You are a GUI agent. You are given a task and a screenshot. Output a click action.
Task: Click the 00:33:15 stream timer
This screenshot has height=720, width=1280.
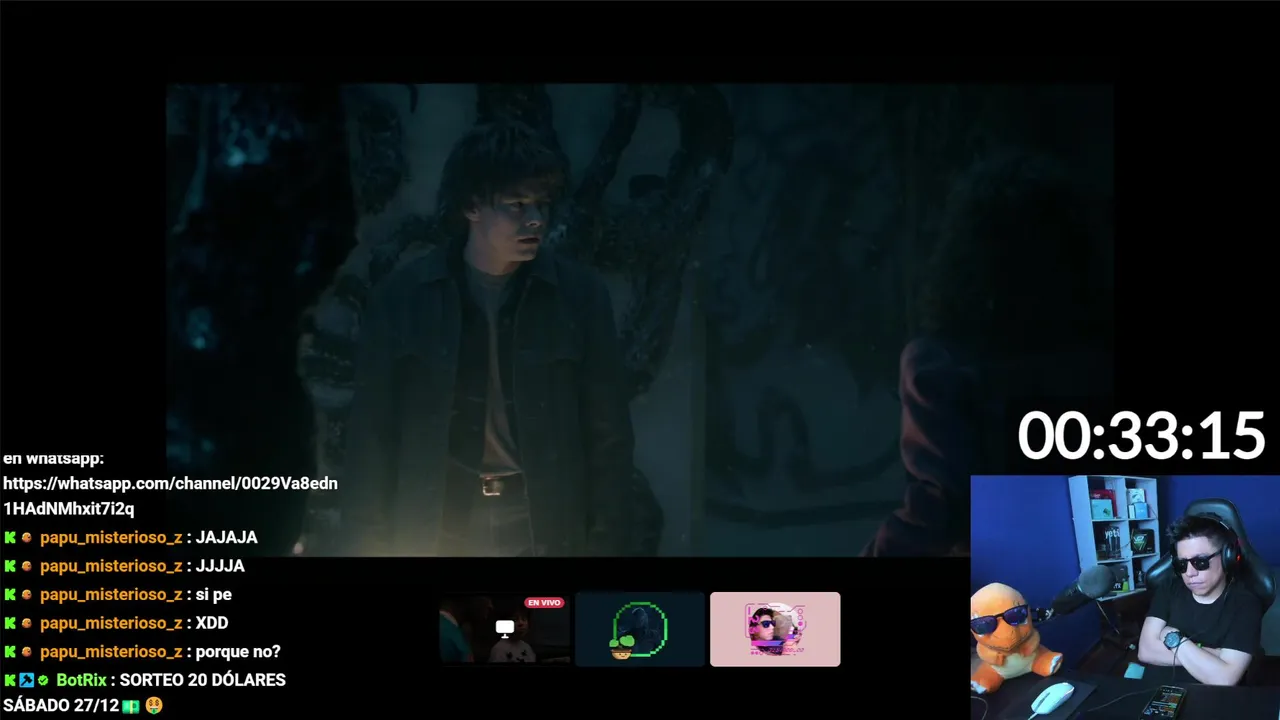(x=1141, y=436)
